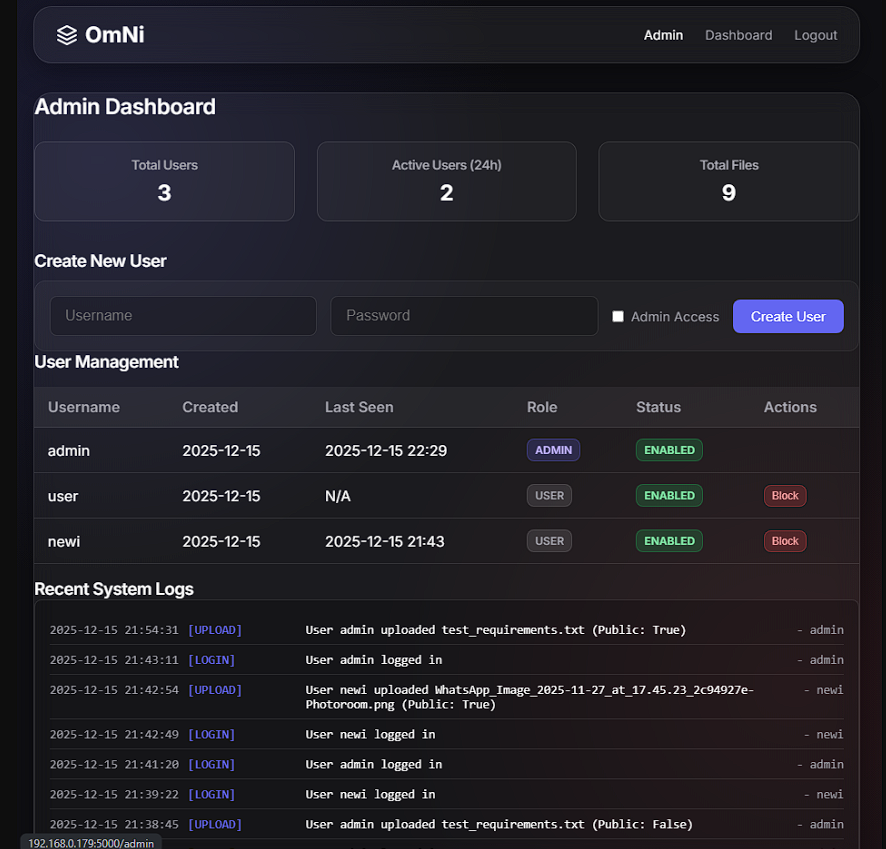
Task: Click ENABLED status badge for admin
Action: pyautogui.click(x=669, y=450)
